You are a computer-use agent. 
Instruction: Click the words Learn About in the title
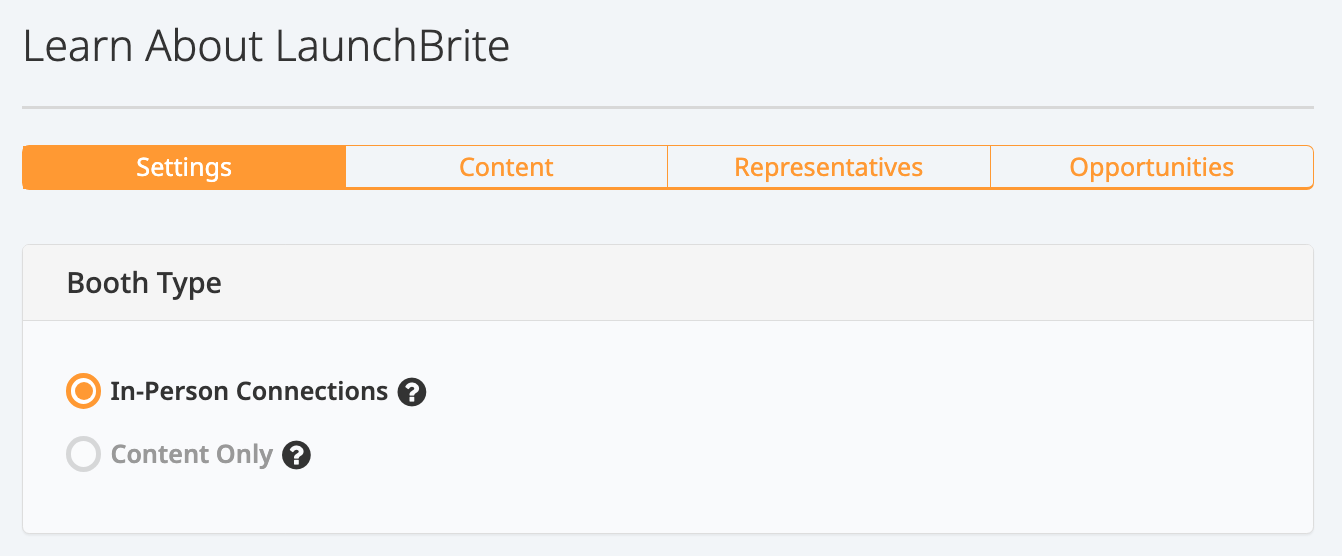[x=144, y=47]
